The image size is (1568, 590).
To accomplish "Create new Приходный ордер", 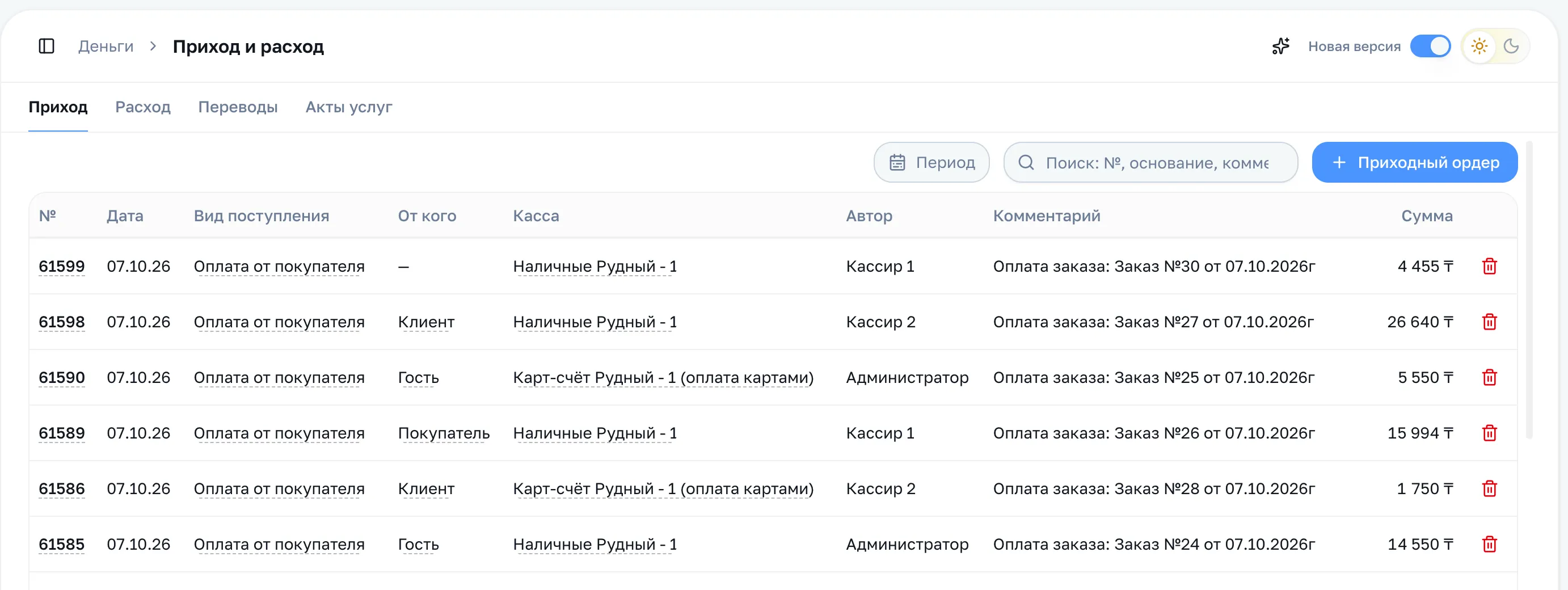I will pos(1415,163).
